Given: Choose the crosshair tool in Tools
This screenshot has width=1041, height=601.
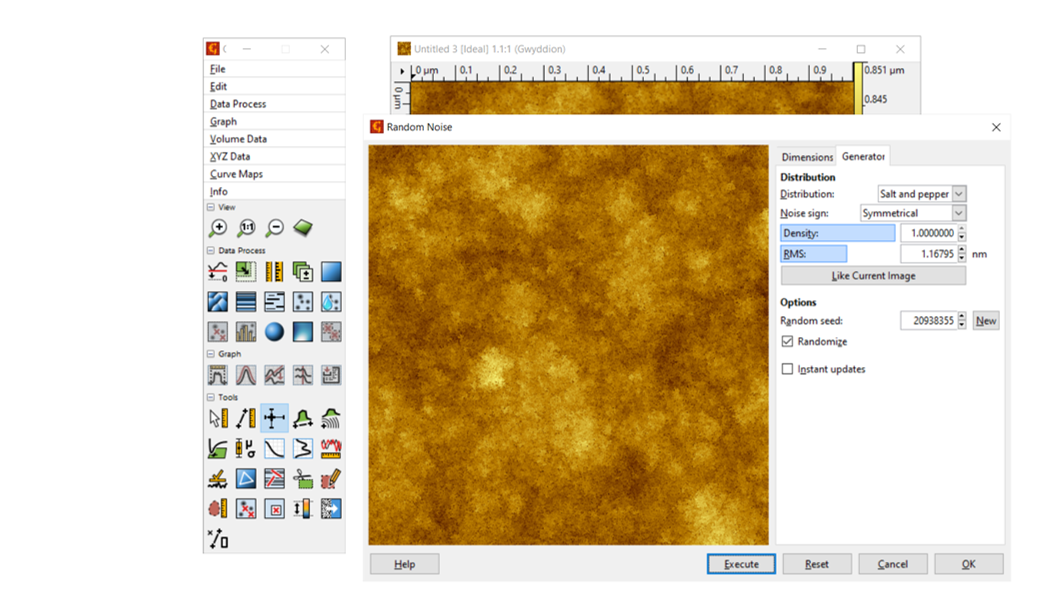Looking at the screenshot, I should click(274, 419).
